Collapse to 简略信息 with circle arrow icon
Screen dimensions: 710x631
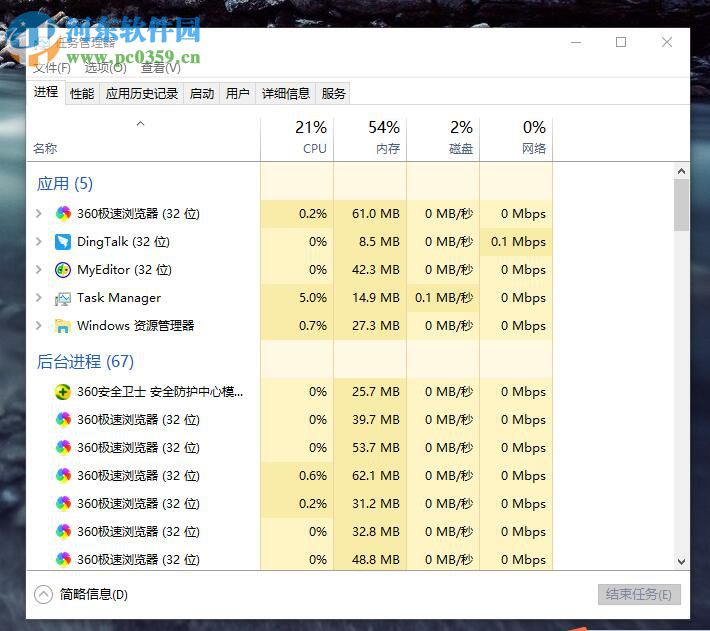pyautogui.click(x=43, y=594)
